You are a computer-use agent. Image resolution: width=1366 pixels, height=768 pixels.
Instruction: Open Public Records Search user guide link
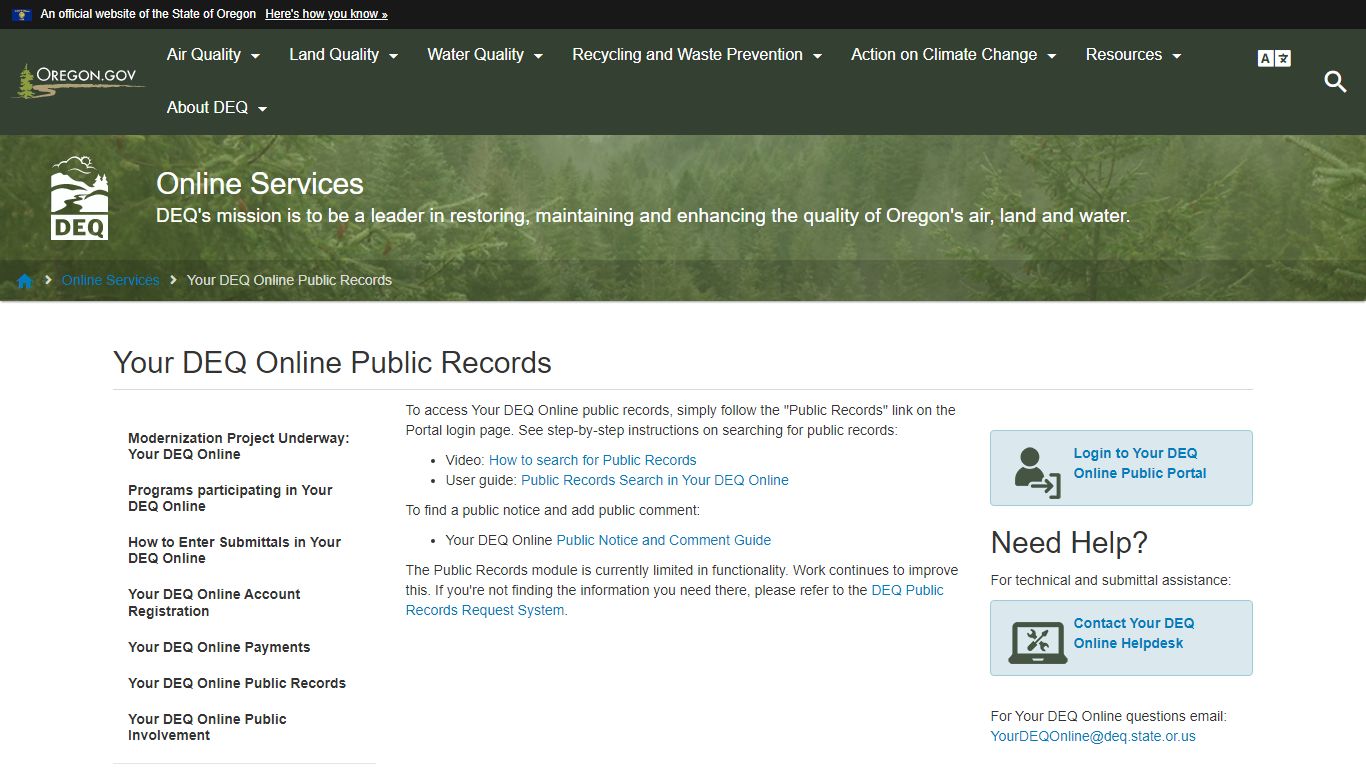(655, 480)
